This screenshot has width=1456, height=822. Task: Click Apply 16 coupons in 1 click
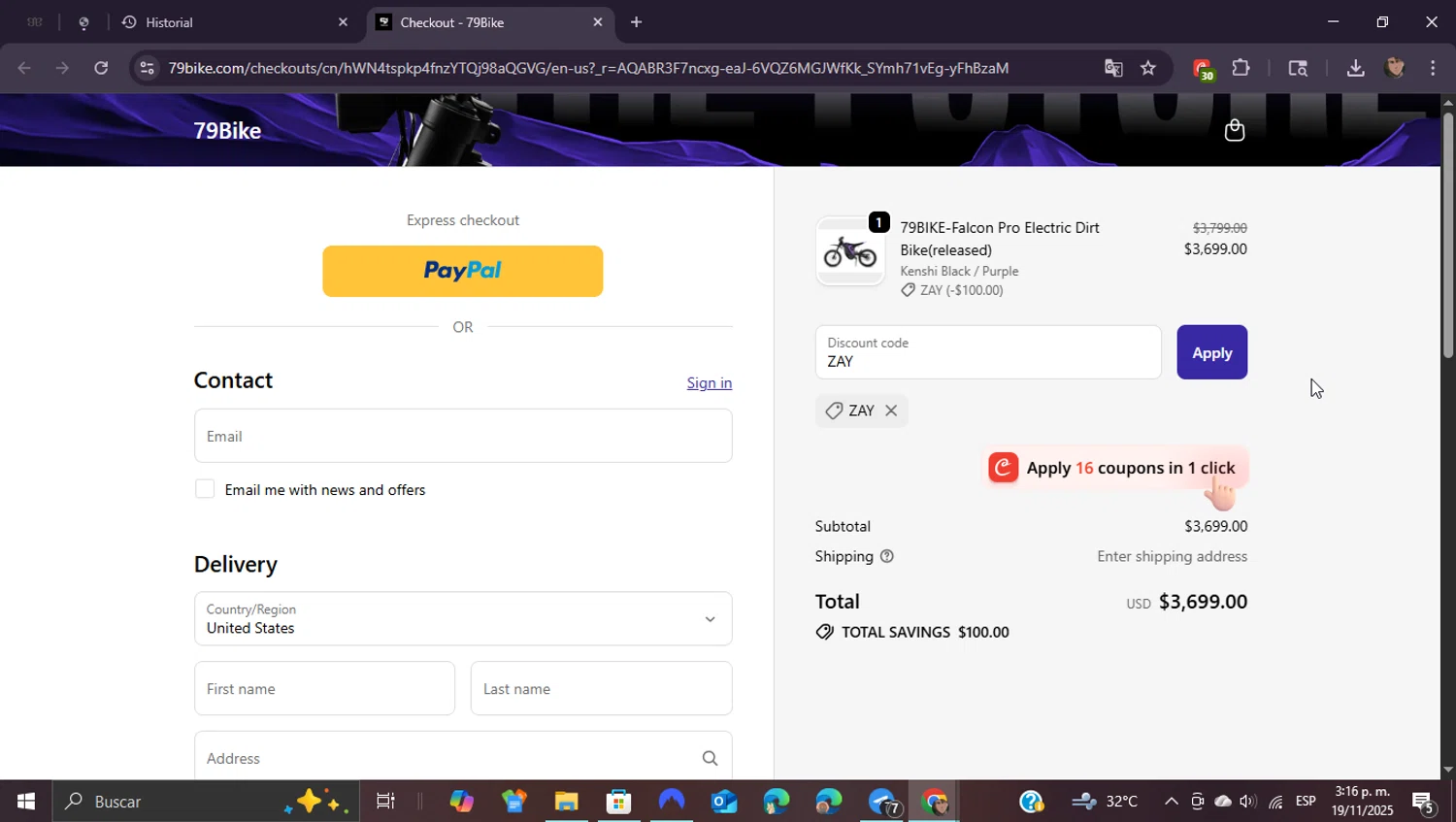(x=1116, y=468)
